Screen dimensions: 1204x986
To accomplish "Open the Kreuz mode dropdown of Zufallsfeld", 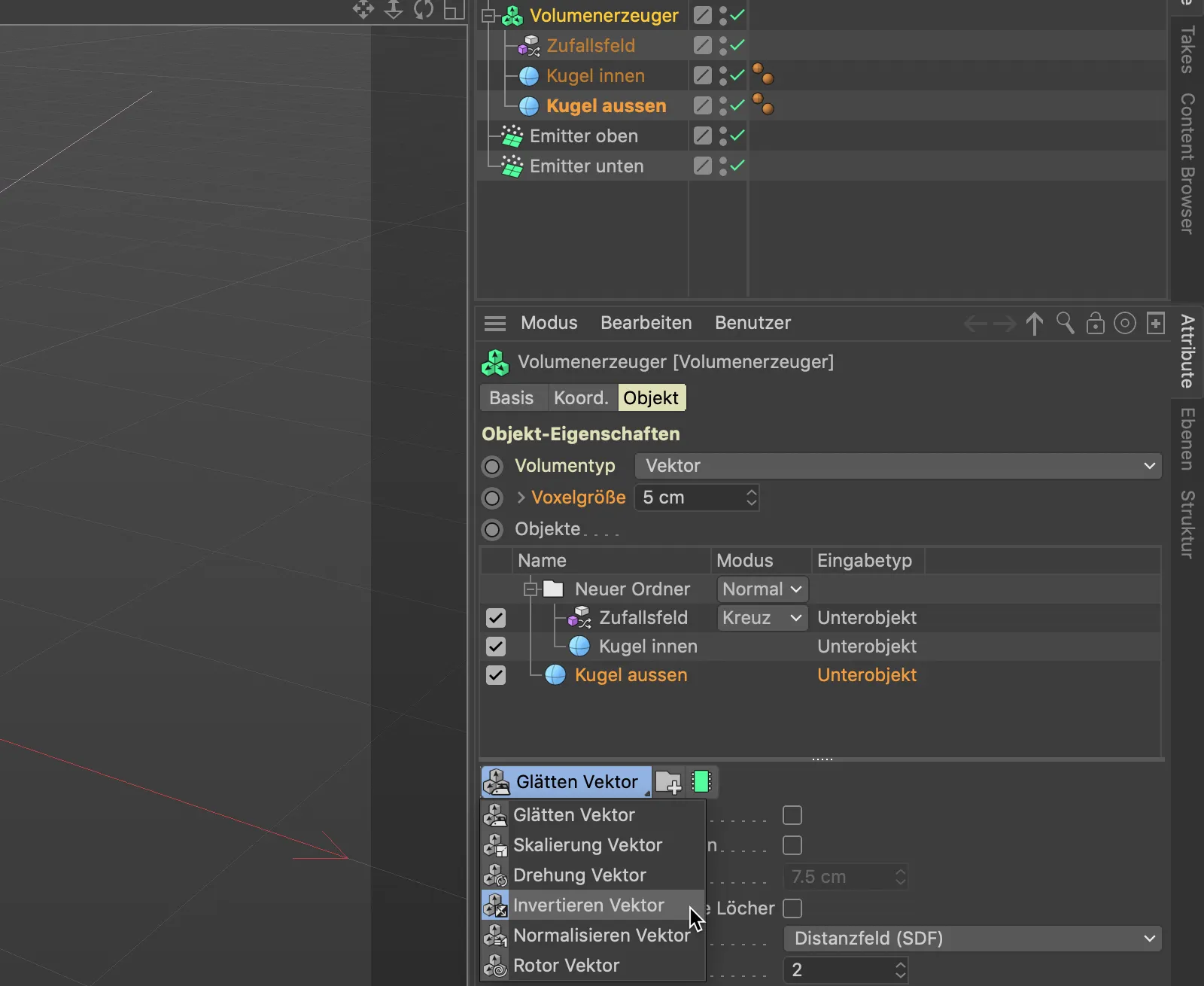I will [x=762, y=618].
